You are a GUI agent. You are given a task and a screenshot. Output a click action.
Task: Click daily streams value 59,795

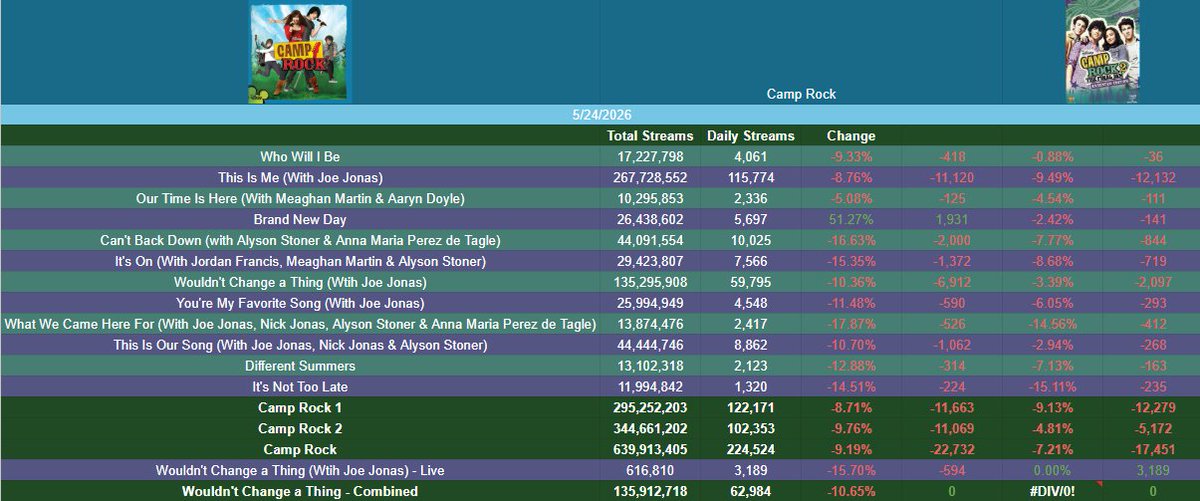click(751, 283)
